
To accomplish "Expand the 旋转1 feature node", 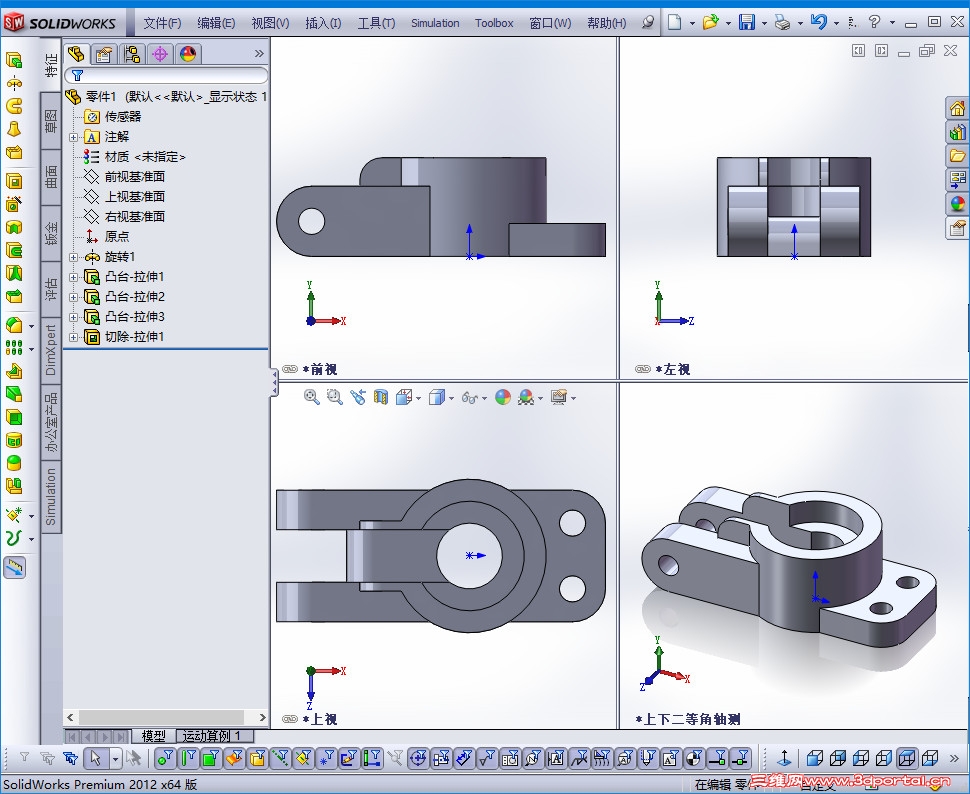I will pyautogui.click(x=73, y=257).
